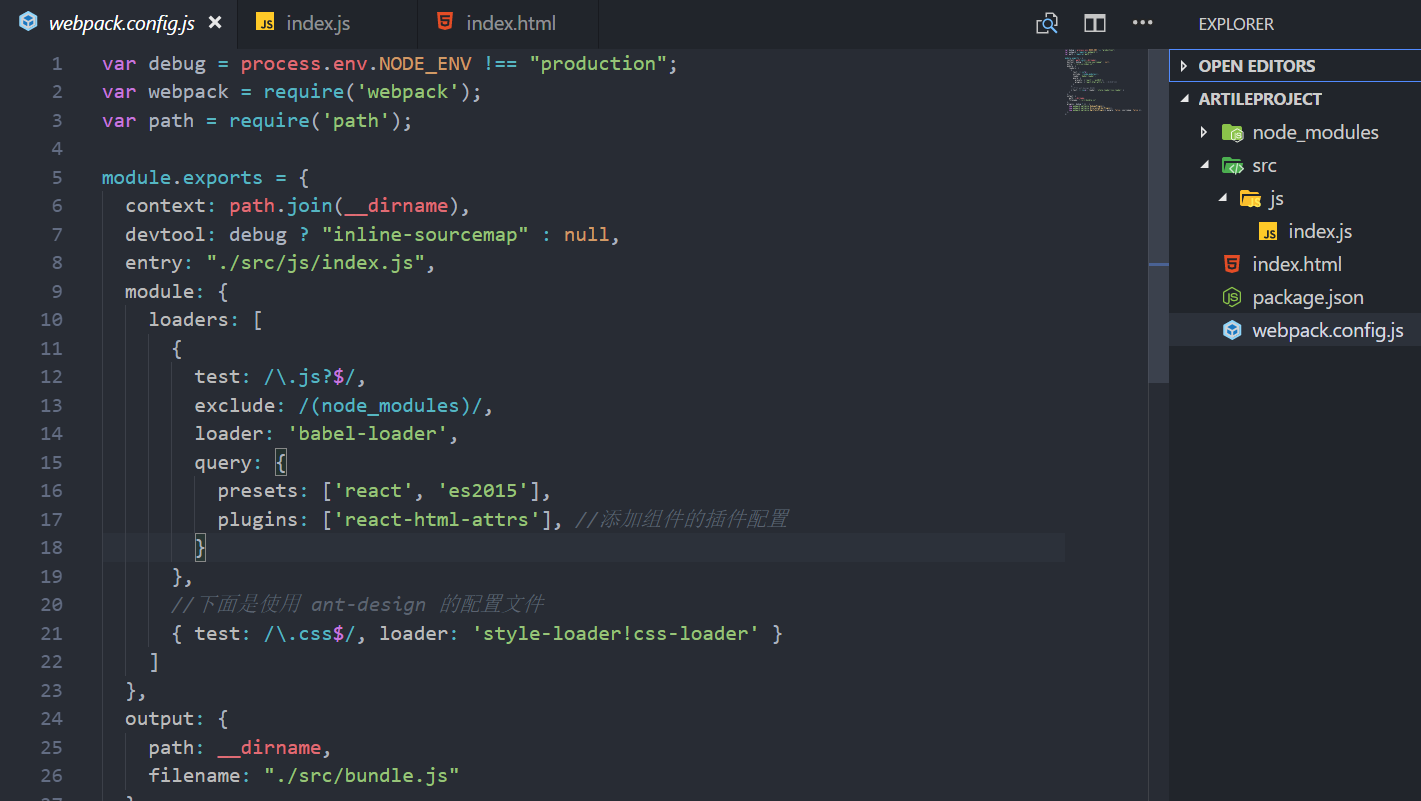Collapse the ARTILEPROJECT tree section
The width and height of the screenshot is (1421, 801).
point(1184,98)
